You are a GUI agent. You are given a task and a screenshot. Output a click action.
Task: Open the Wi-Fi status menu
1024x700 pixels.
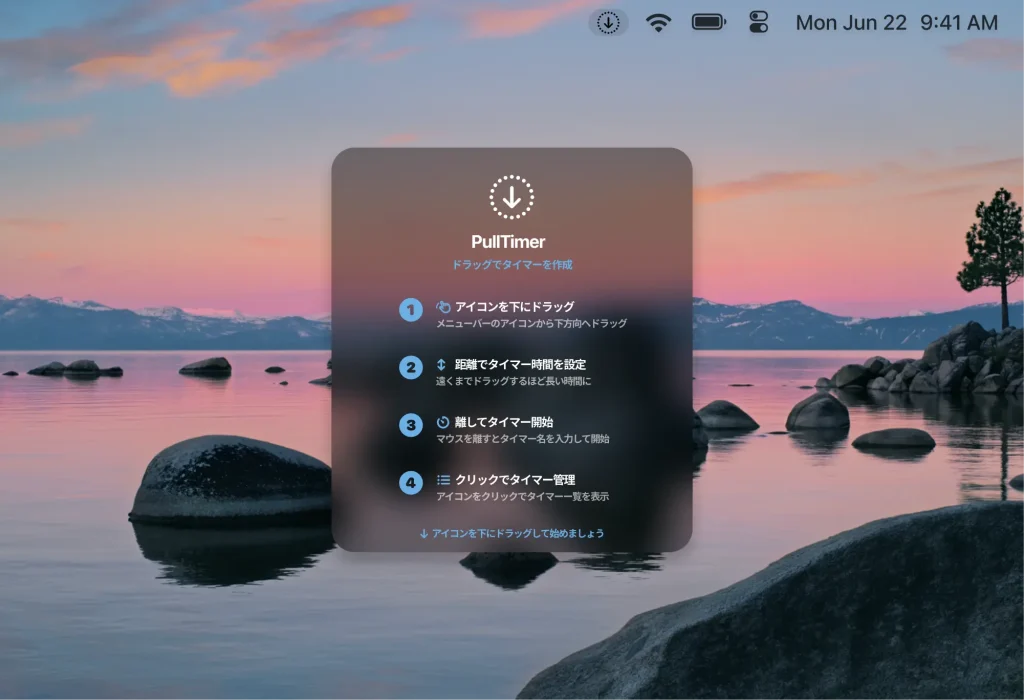click(x=658, y=22)
